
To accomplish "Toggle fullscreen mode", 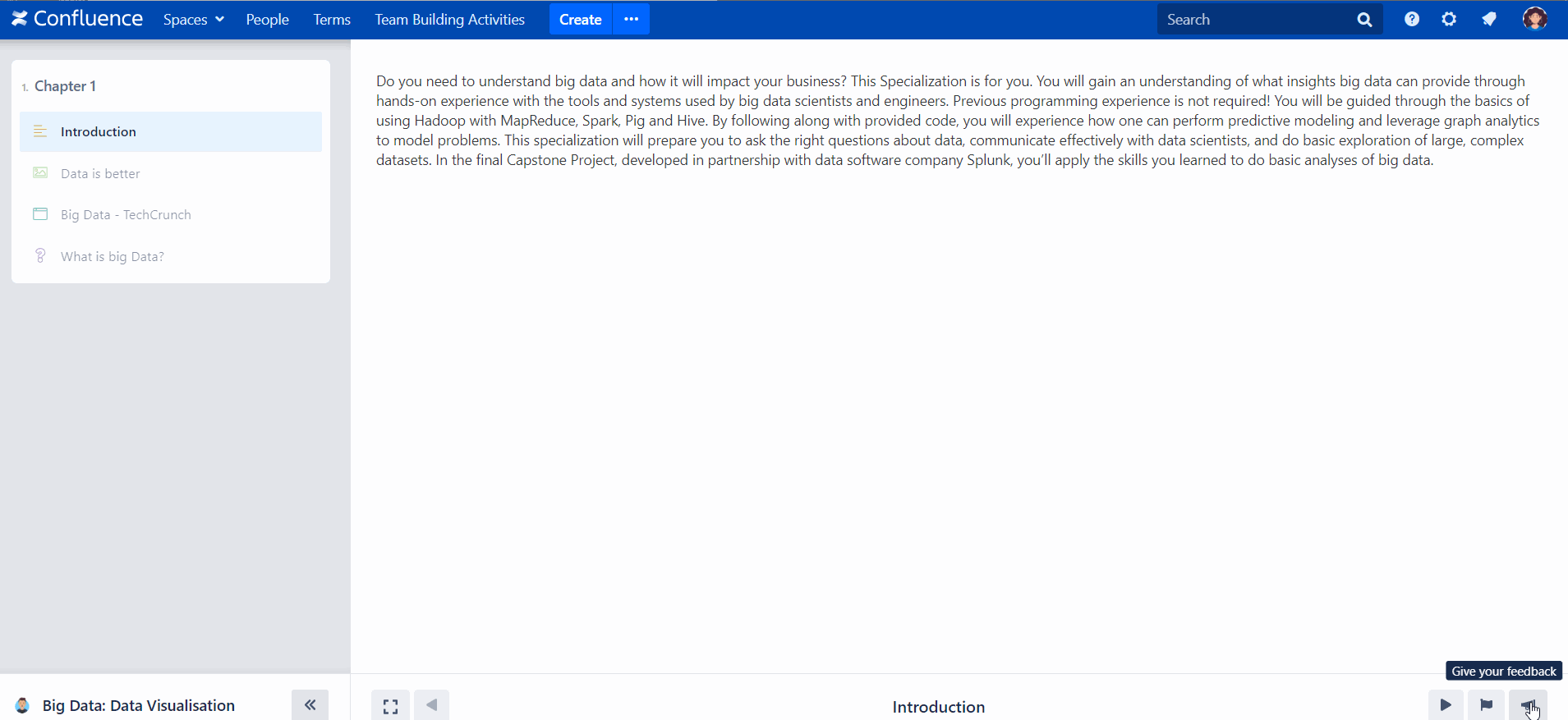I will (390, 705).
